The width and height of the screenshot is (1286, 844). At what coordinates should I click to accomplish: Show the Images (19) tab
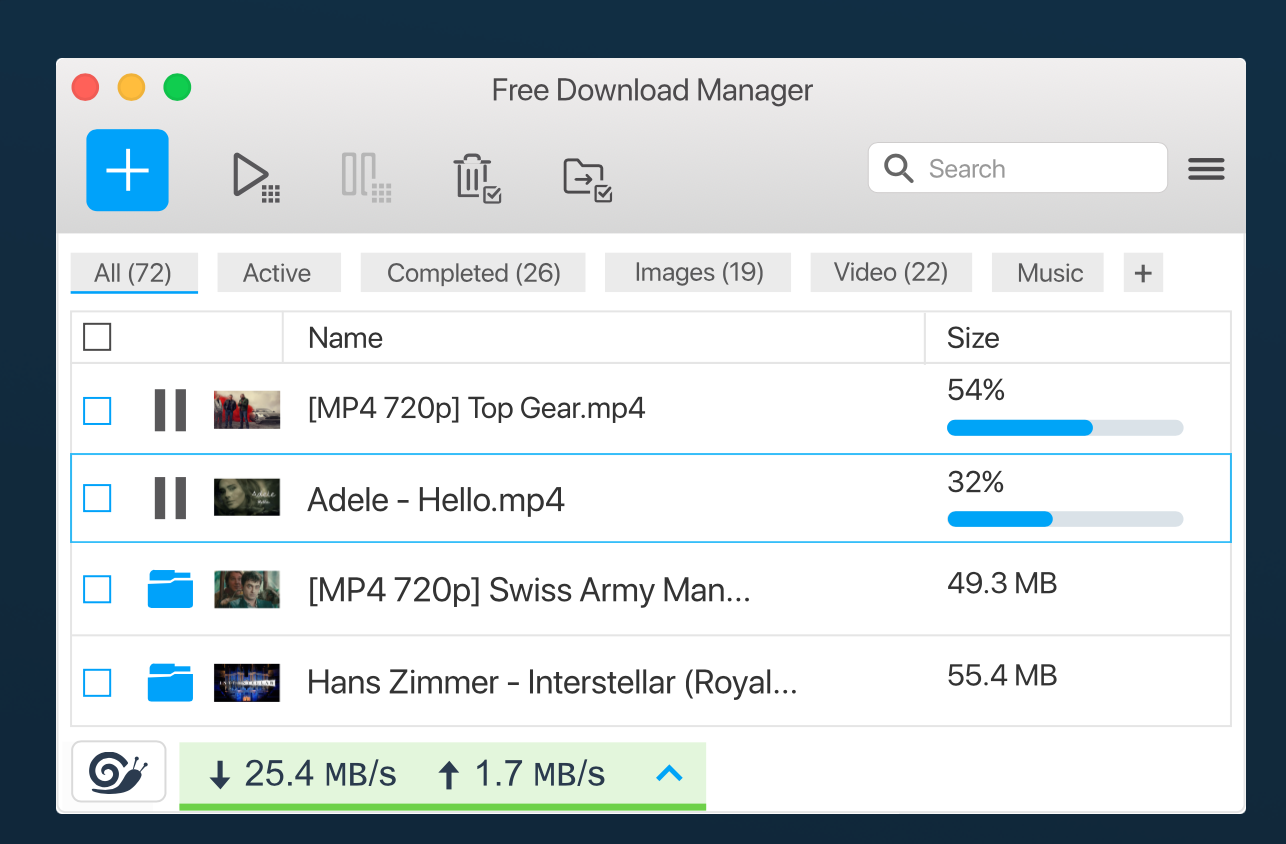point(699,273)
